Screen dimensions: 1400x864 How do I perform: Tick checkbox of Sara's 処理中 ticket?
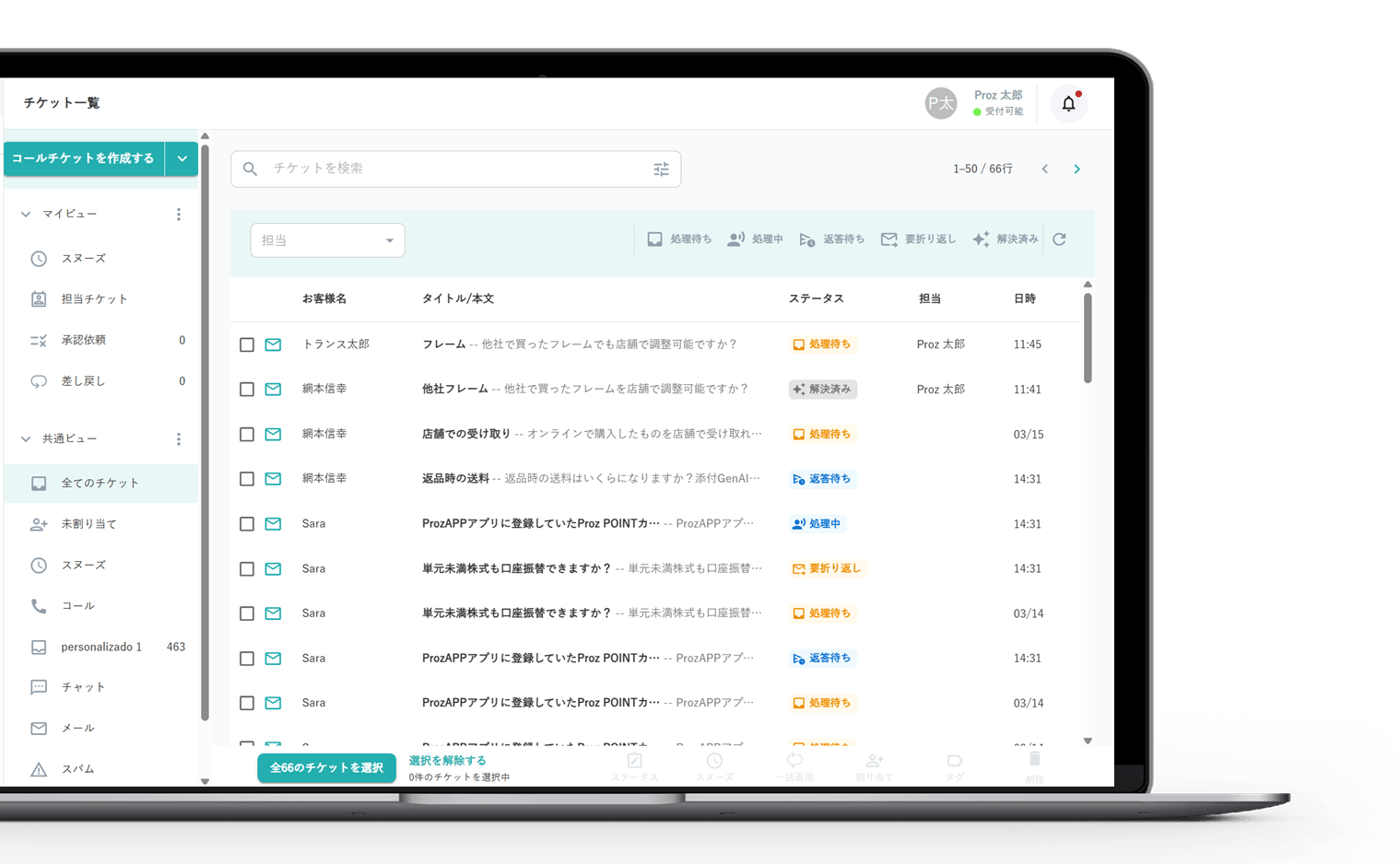(247, 524)
